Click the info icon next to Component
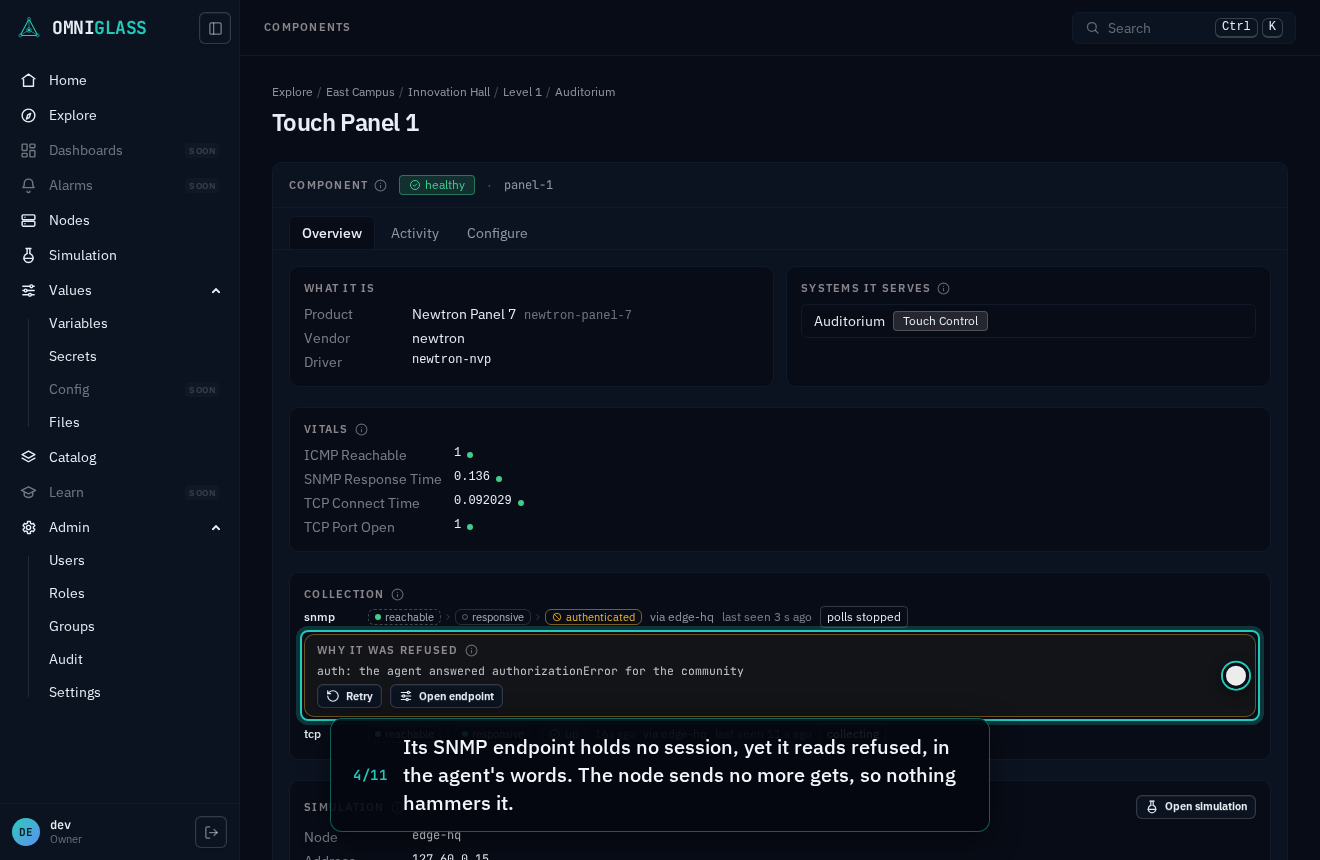Image resolution: width=1320 pixels, height=860 pixels. click(x=381, y=185)
